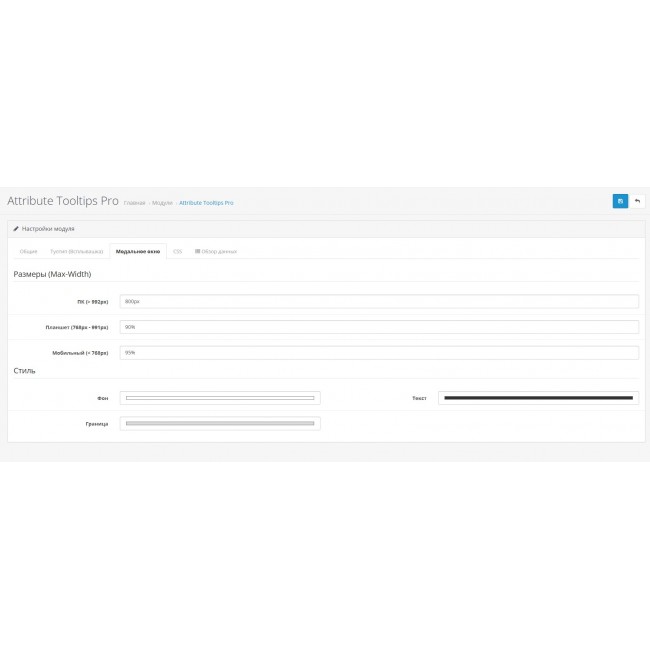Click the Мобильный max-width input with 95%
650x650 pixels.
(378, 353)
